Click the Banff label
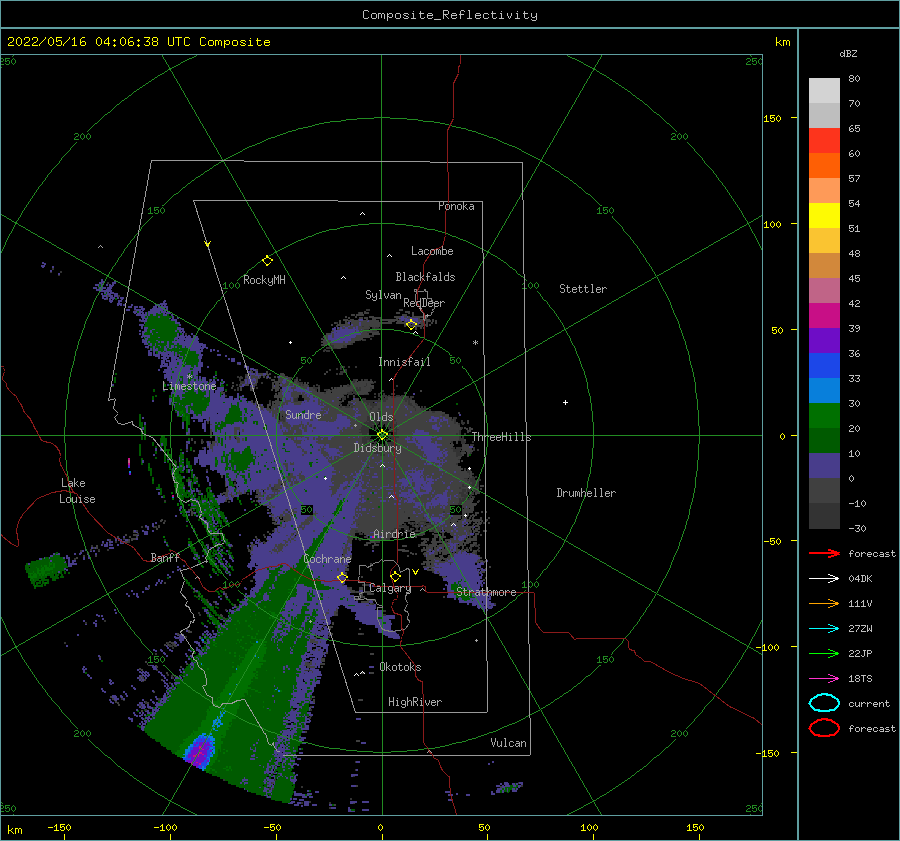Viewport: 900px width, 841px height. pos(165,557)
